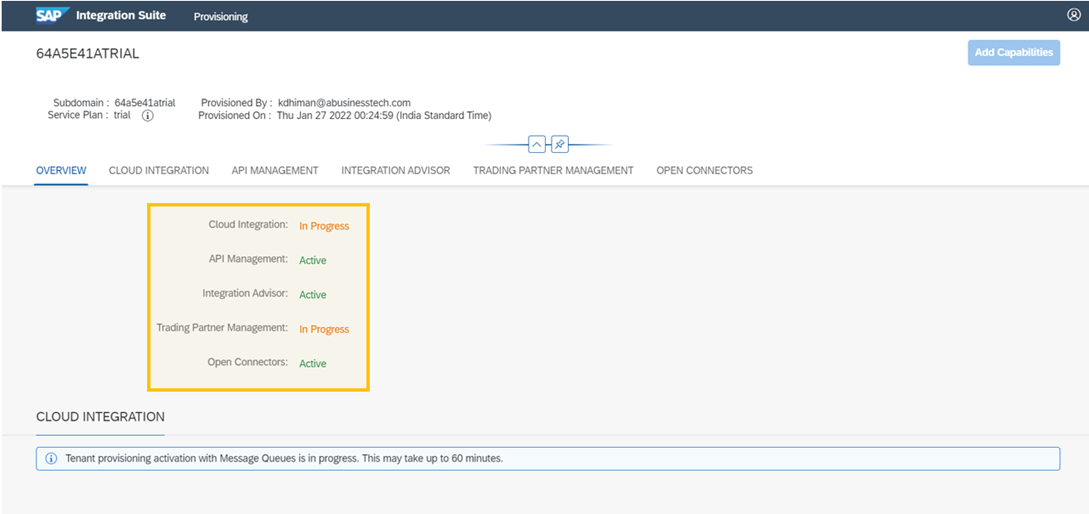Switch to the API Management tab
Image resolution: width=1089 pixels, height=514 pixels.
[275, 170]
